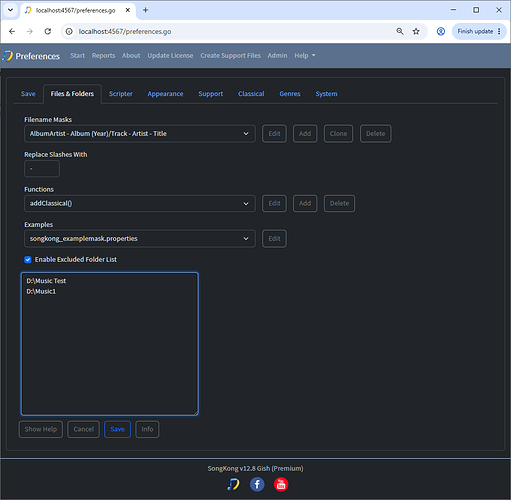Click inside the excluded folders text area
Viewport: 511px width, 500px height.
pyautogui.click(x=110, y=344)
